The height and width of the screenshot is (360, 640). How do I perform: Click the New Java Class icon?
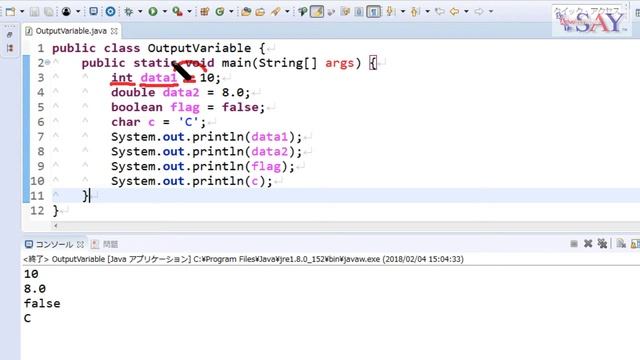[220, 11]
